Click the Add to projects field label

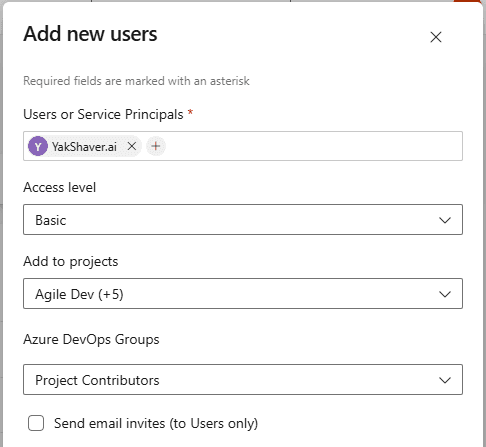pos(71,262)
